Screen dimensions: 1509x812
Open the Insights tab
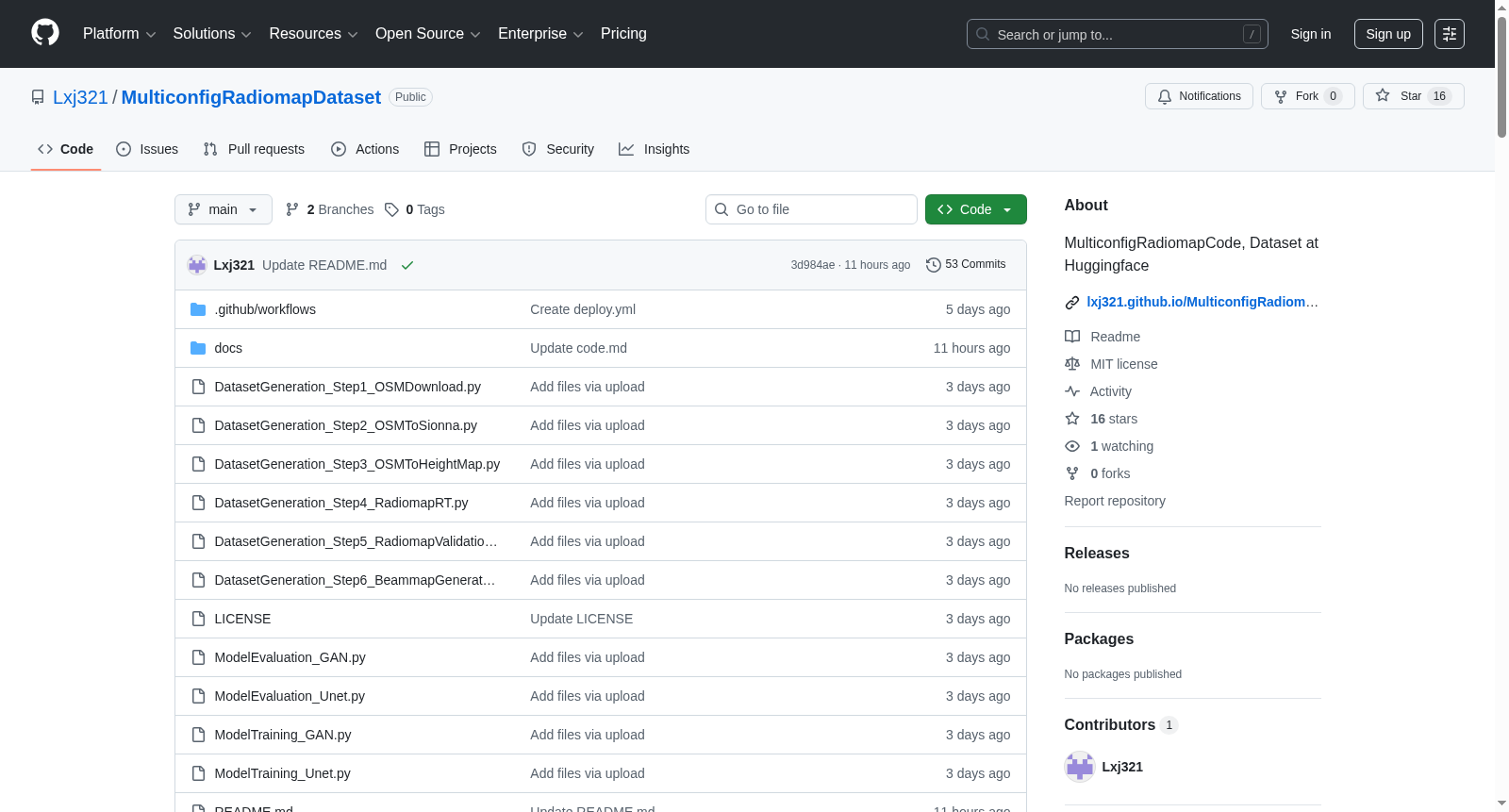(x=654, y=149)
